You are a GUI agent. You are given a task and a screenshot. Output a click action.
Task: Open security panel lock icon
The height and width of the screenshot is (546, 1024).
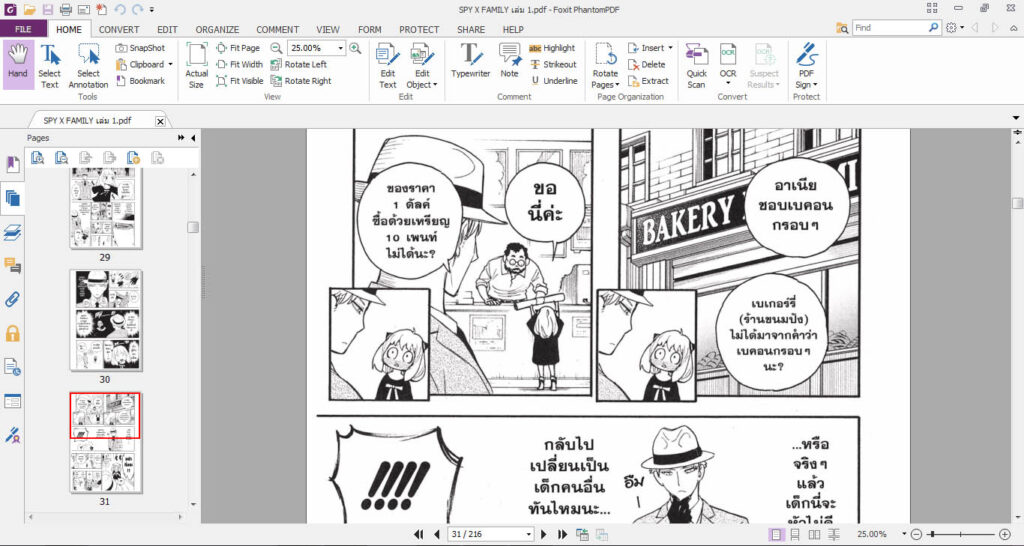pos(12,334)
